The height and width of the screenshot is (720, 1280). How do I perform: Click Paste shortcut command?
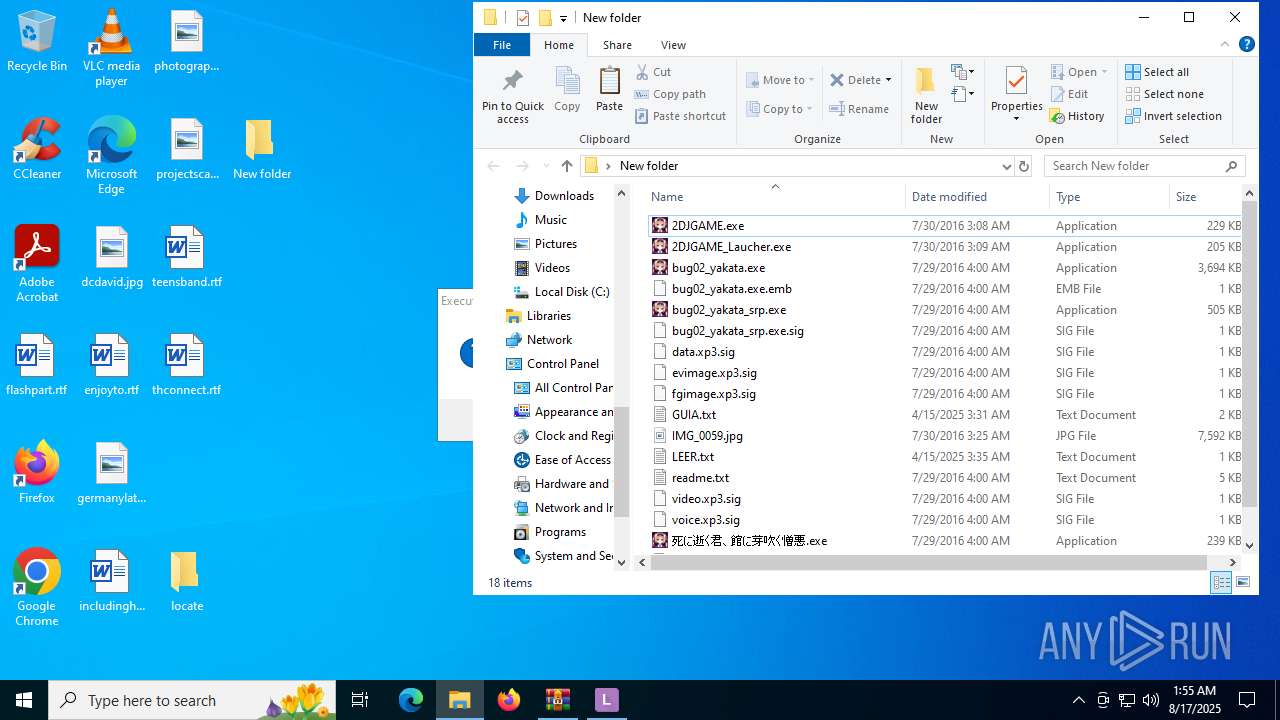680,116
